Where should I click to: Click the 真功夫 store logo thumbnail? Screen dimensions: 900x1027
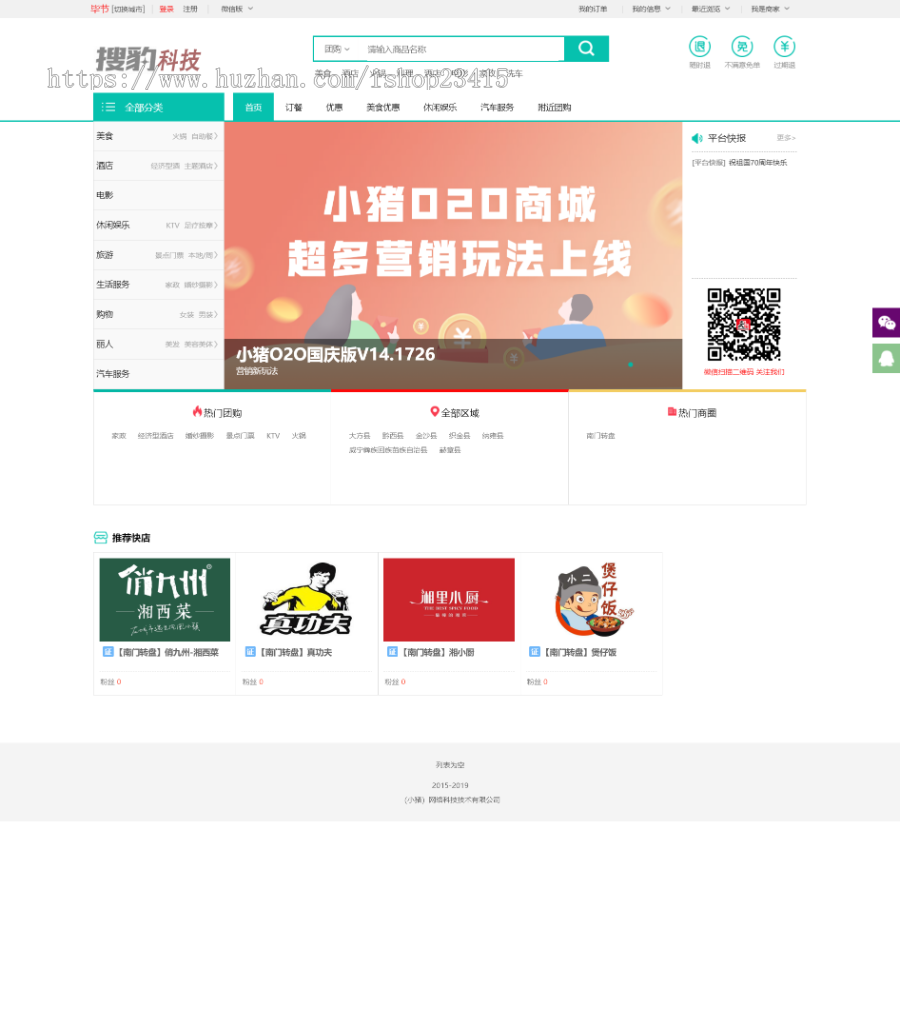coord(305,599)
